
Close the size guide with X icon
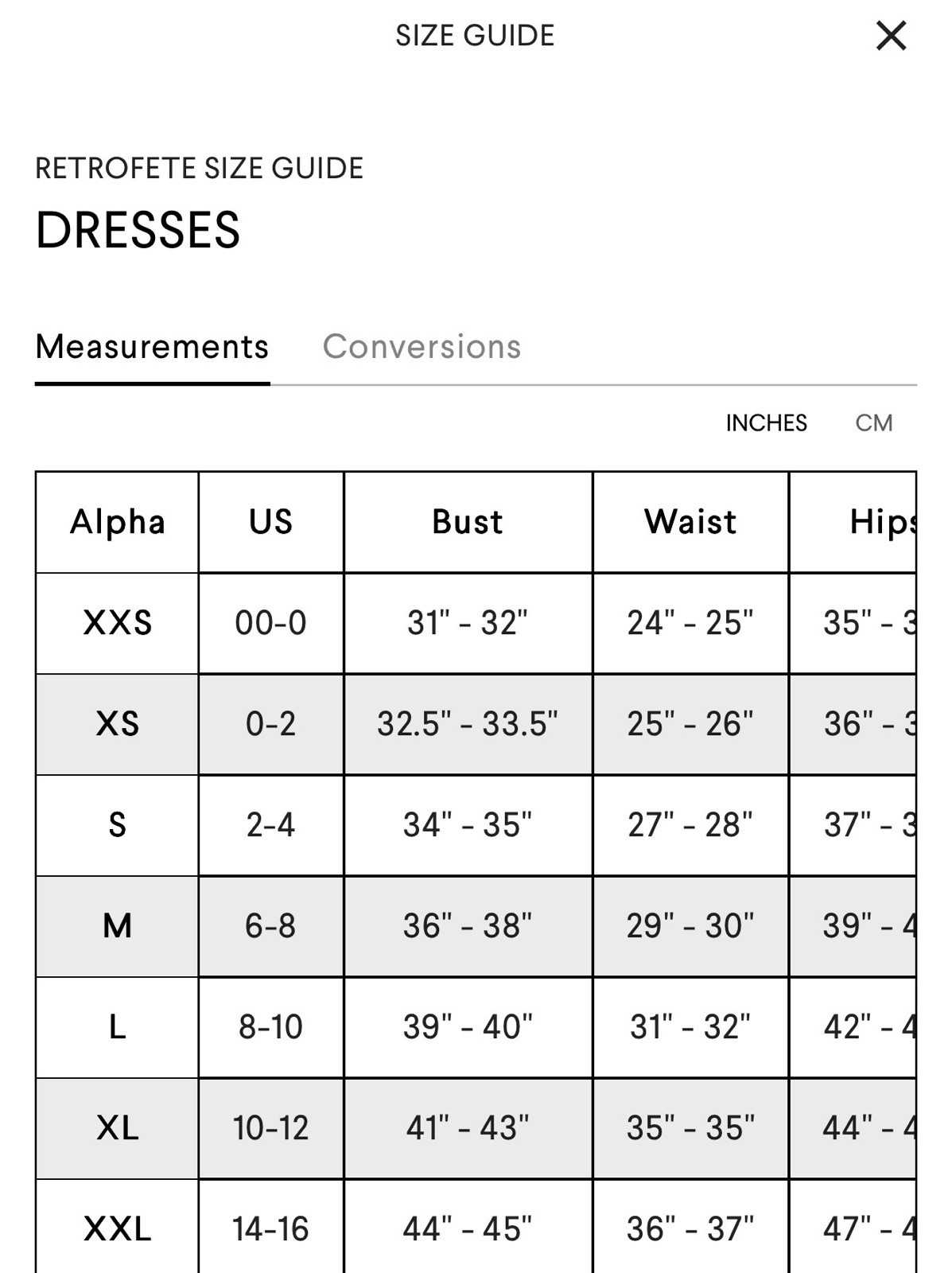pos(891,36)
